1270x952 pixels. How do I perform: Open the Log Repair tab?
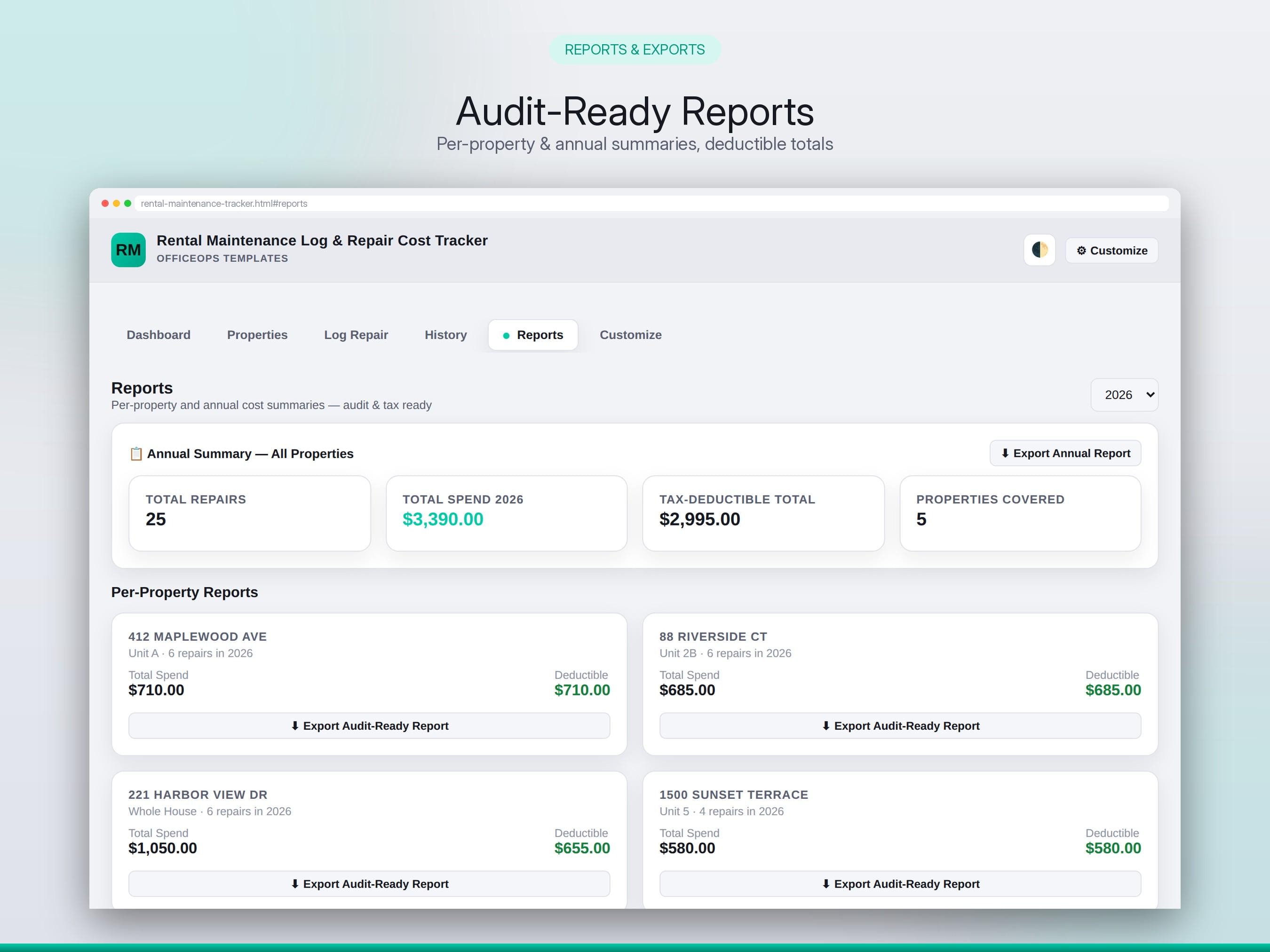point(356,335)
